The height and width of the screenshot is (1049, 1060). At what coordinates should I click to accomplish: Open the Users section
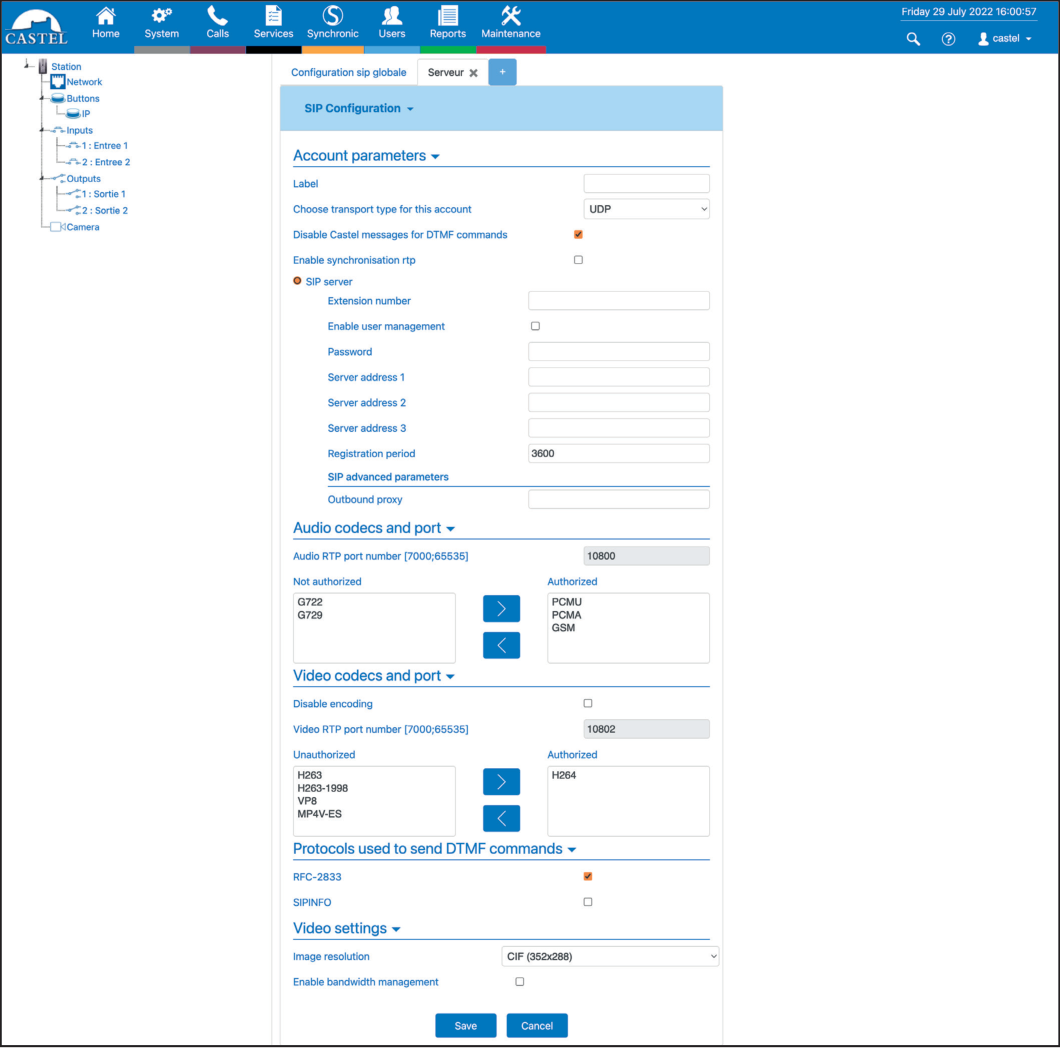(391, 22)
